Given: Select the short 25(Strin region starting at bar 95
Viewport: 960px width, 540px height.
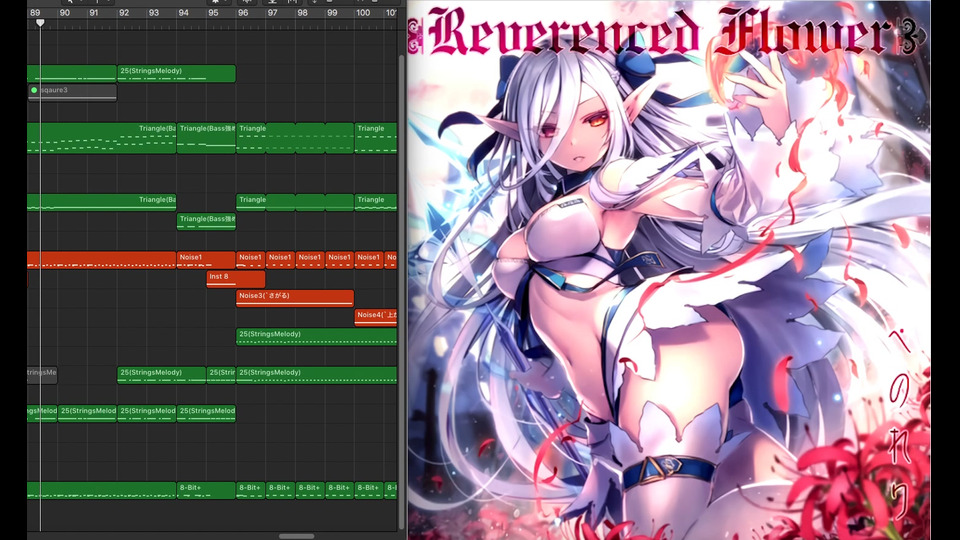Looking at the screenshot, I should pyautogui.click(x=221, y=375).
